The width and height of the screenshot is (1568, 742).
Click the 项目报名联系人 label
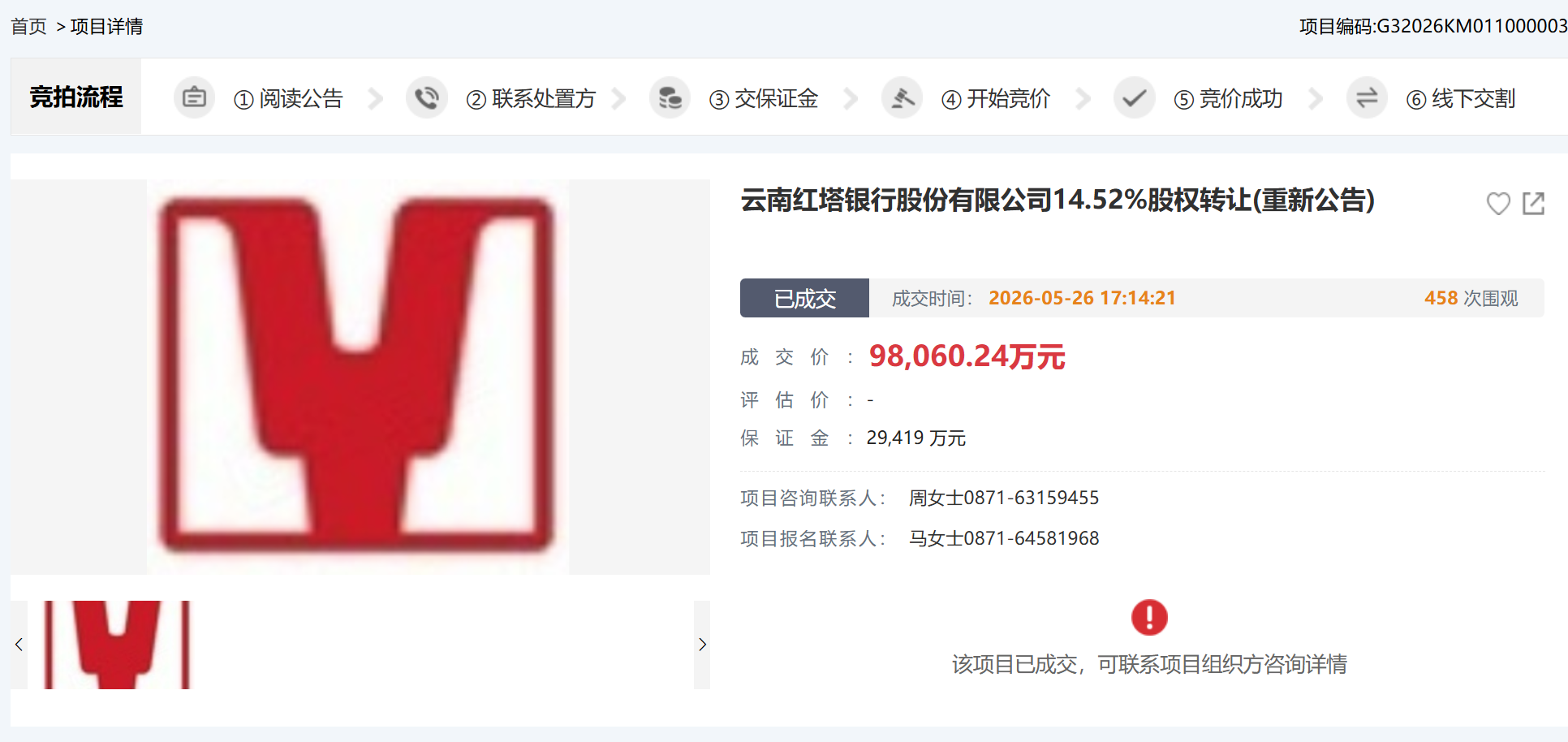[x=812, y=538]
